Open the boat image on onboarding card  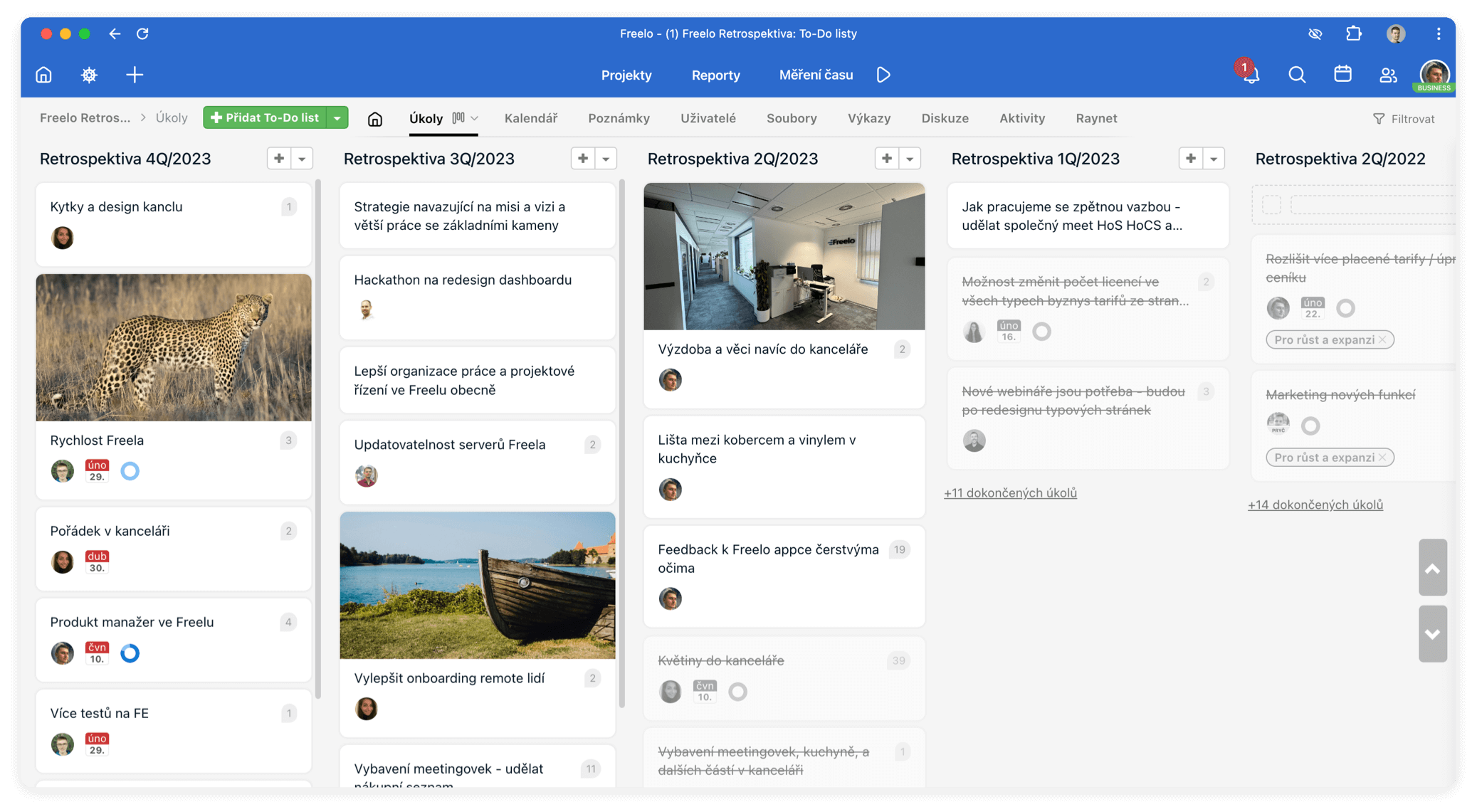[x=478, y=585]
